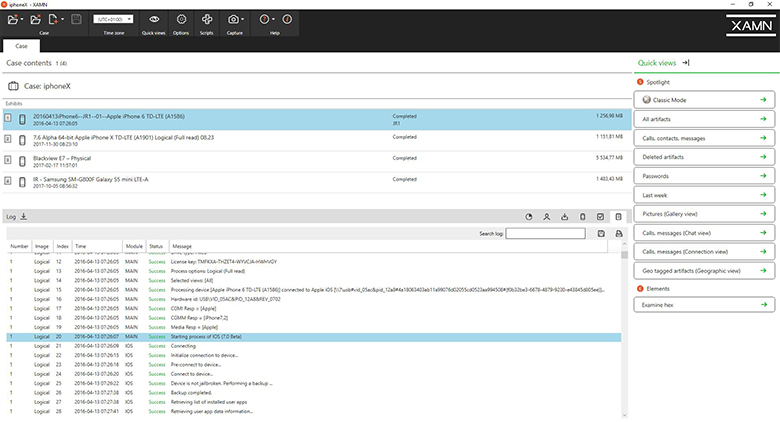Viewport: 780px width, 422px height.
Task: Open the log document tab icon
Action: click(618, 216)
